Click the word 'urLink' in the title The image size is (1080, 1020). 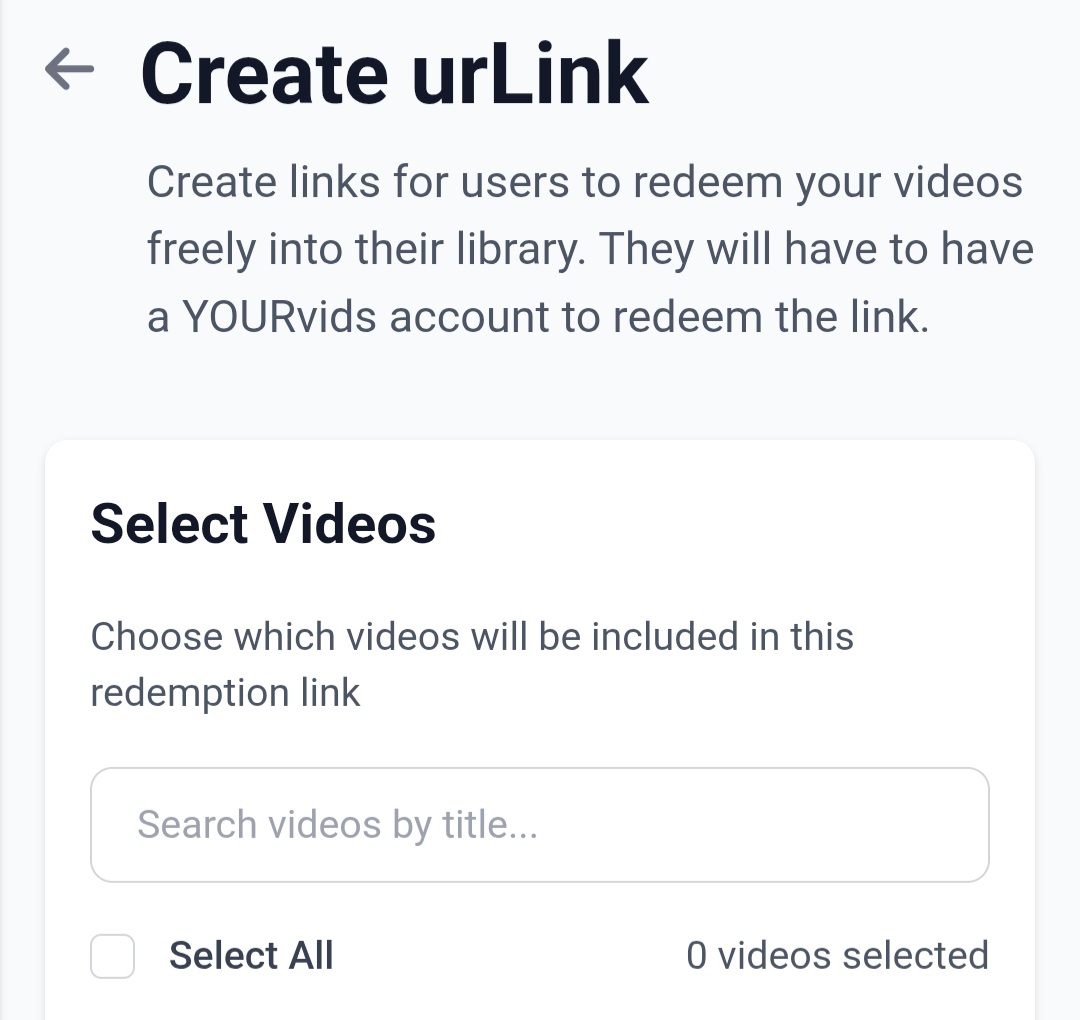pyautogui.click(x=530, y=73)
